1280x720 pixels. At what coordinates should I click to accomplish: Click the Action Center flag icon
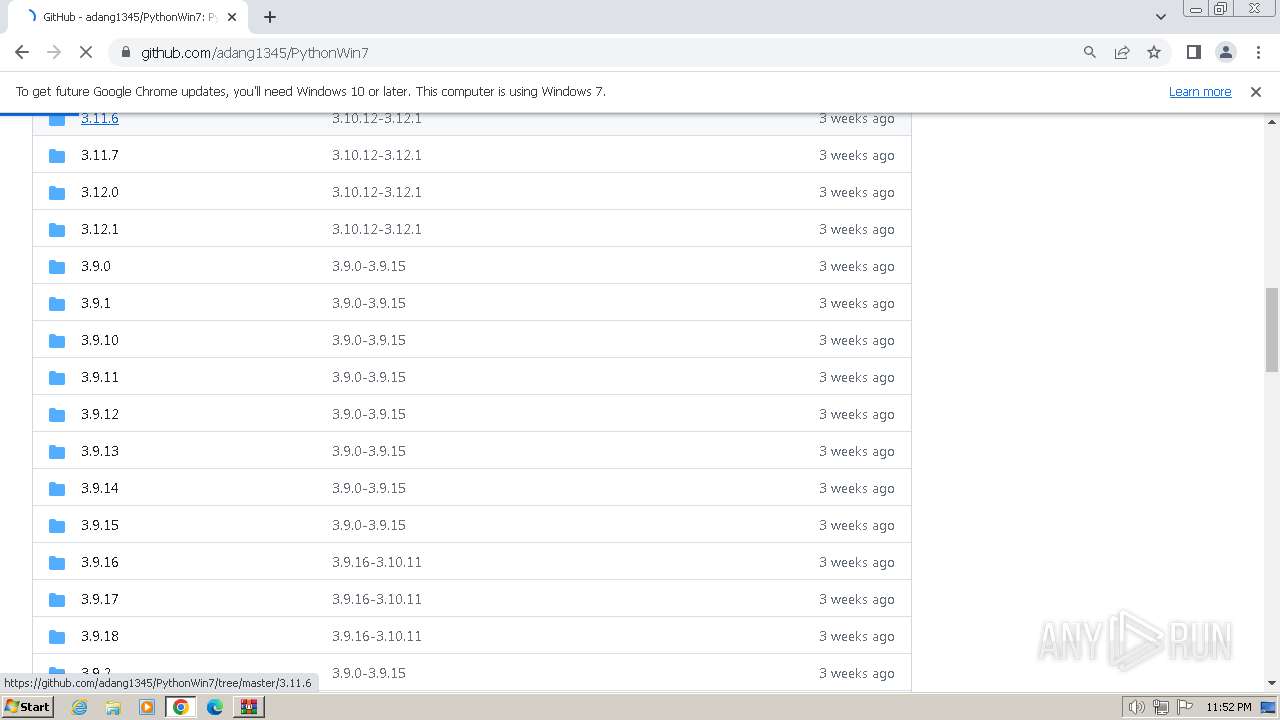(x=1185, y=707)
